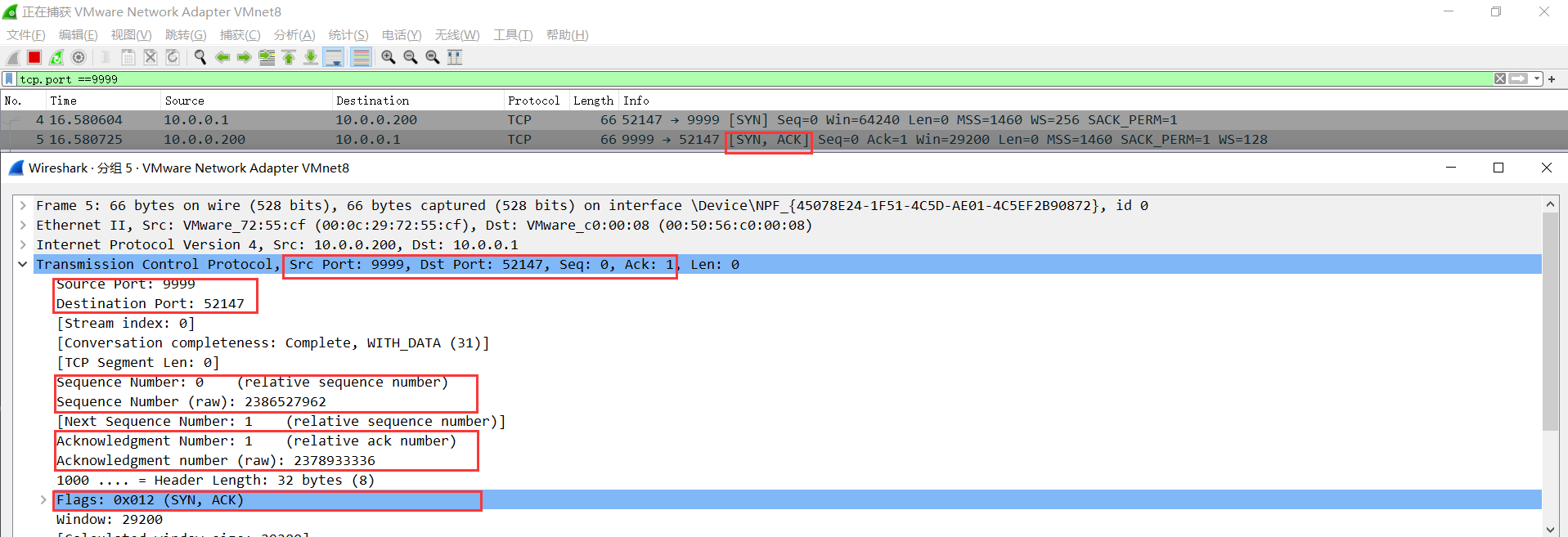Screen dimensions: 1568x537
Task: Open the 跳转(G) menu
Action: tap(186, 35)
